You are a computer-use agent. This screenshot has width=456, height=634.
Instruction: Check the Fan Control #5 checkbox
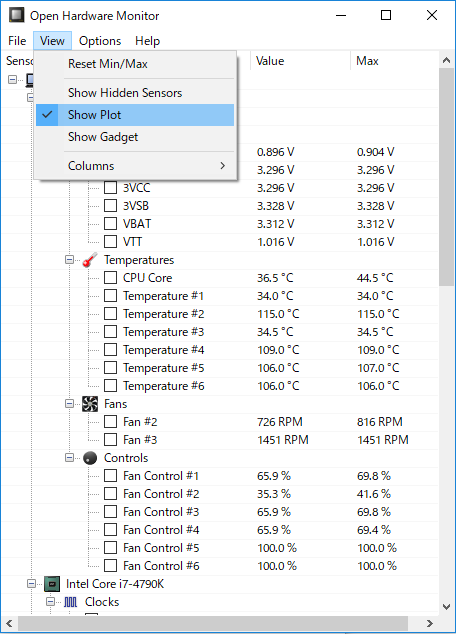(110, 547)
